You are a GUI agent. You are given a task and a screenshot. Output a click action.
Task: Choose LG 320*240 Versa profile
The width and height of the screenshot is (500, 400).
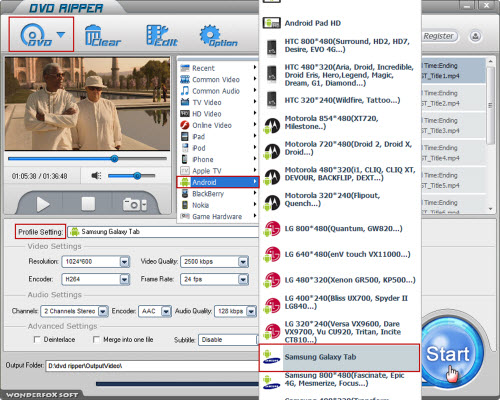point(339,332)
